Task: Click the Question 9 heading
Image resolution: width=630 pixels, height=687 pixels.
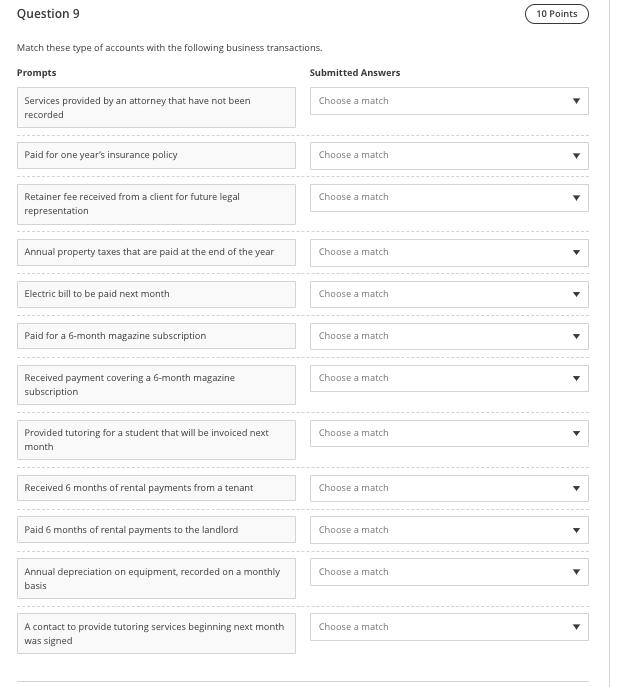Action: [48, 14]
